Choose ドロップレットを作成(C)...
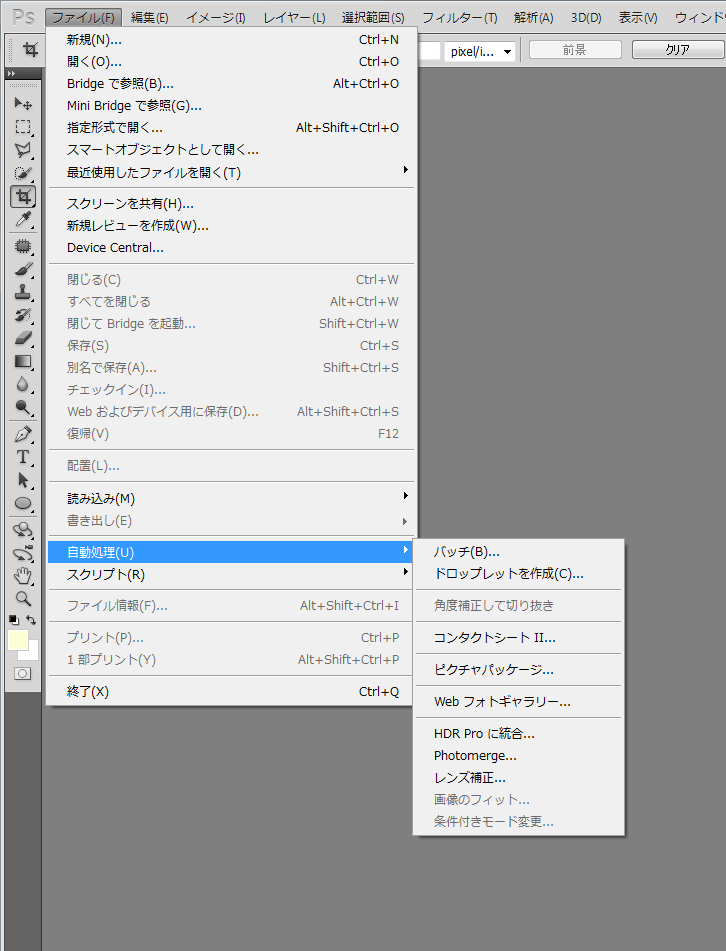The width and height of the screenshot is (726, 951). click(x=519, y=573)
